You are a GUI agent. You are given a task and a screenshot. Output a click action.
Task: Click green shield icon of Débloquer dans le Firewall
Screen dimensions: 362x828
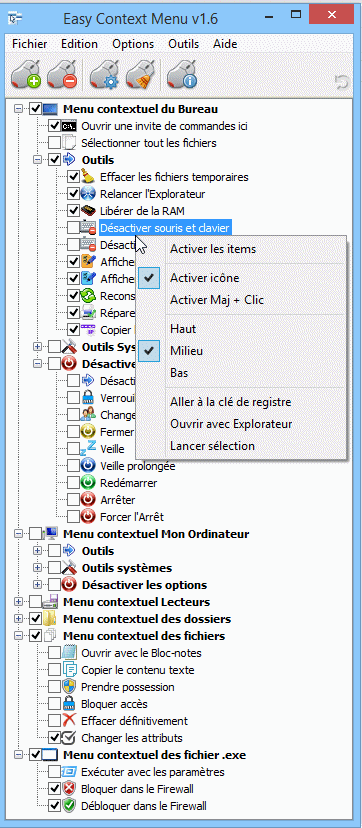(70, 806)
